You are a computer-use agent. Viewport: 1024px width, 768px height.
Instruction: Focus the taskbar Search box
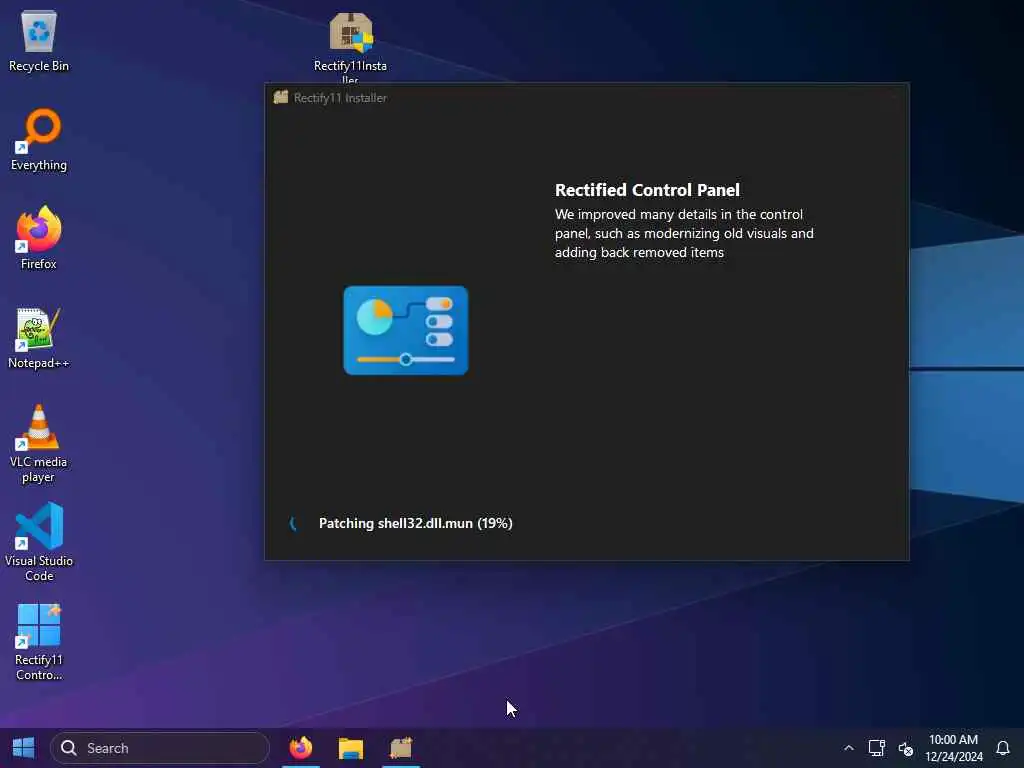click(160, 748)
